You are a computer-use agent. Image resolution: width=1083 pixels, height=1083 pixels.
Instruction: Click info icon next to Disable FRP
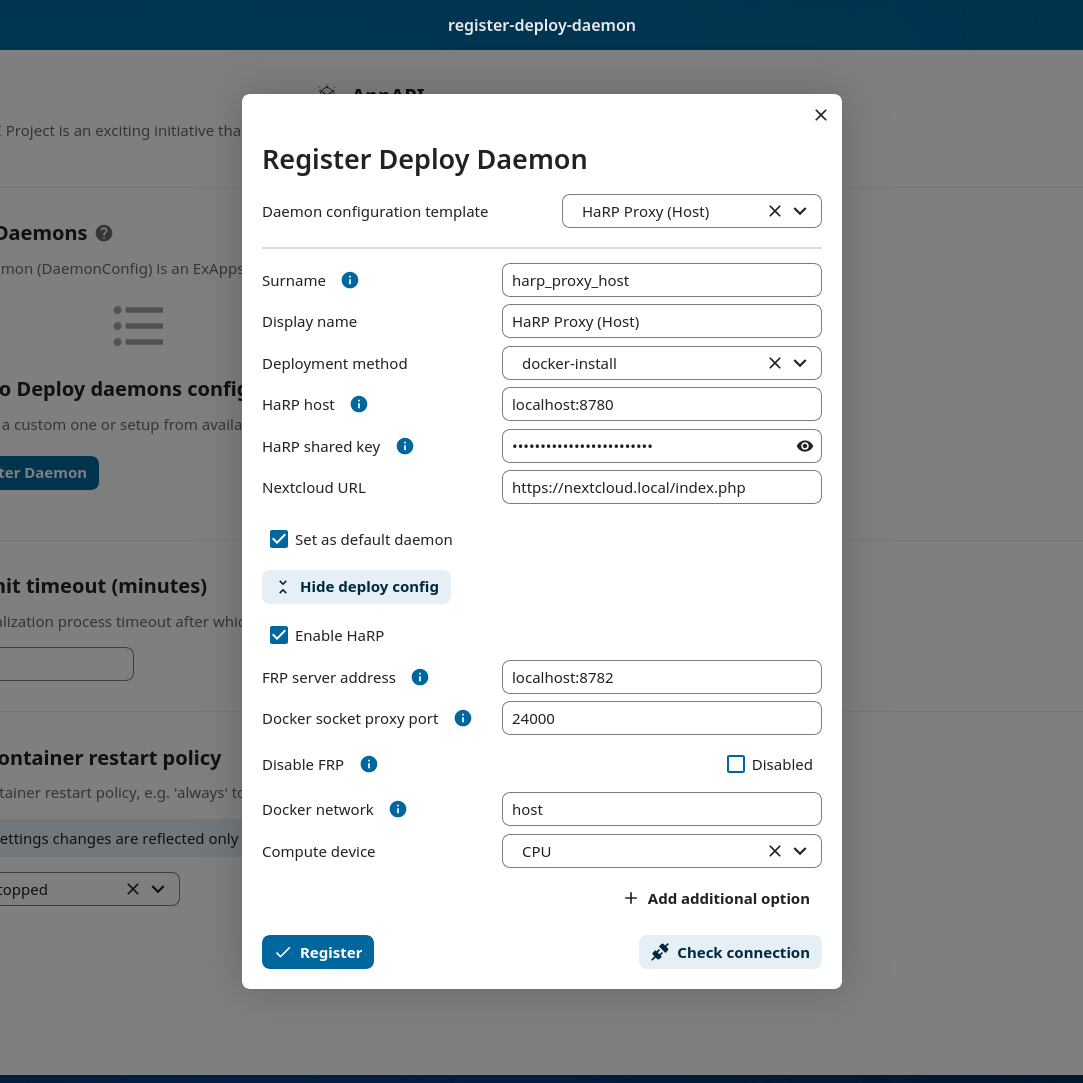[368, 764]
